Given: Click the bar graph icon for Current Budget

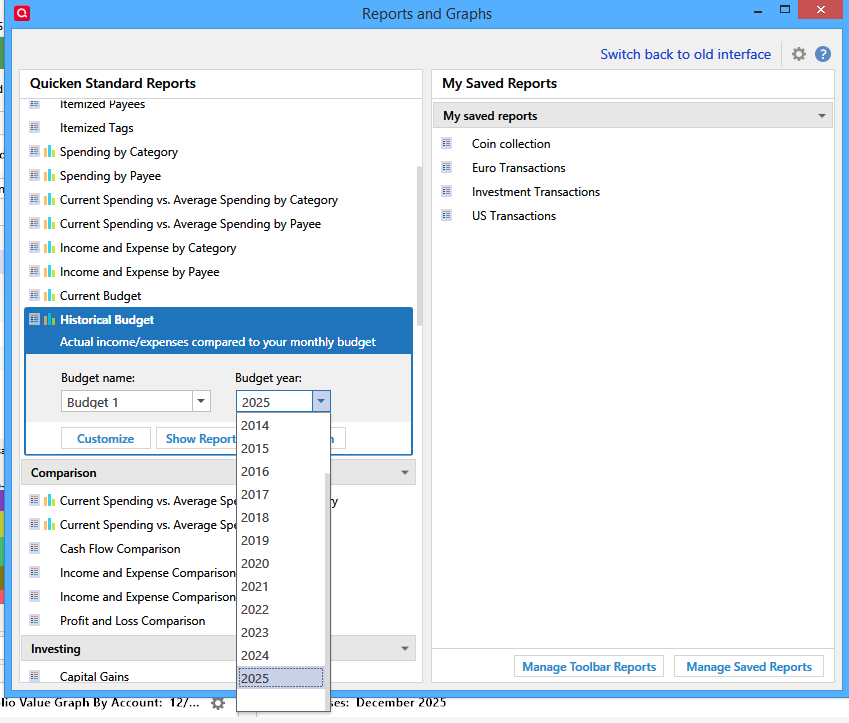Looking at the screenshot, I should click(x=49, y=296).
